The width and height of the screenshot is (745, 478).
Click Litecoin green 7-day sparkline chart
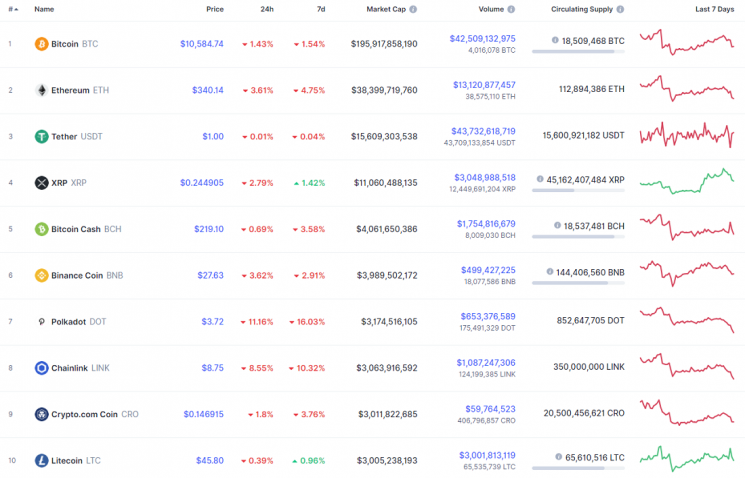687,459
